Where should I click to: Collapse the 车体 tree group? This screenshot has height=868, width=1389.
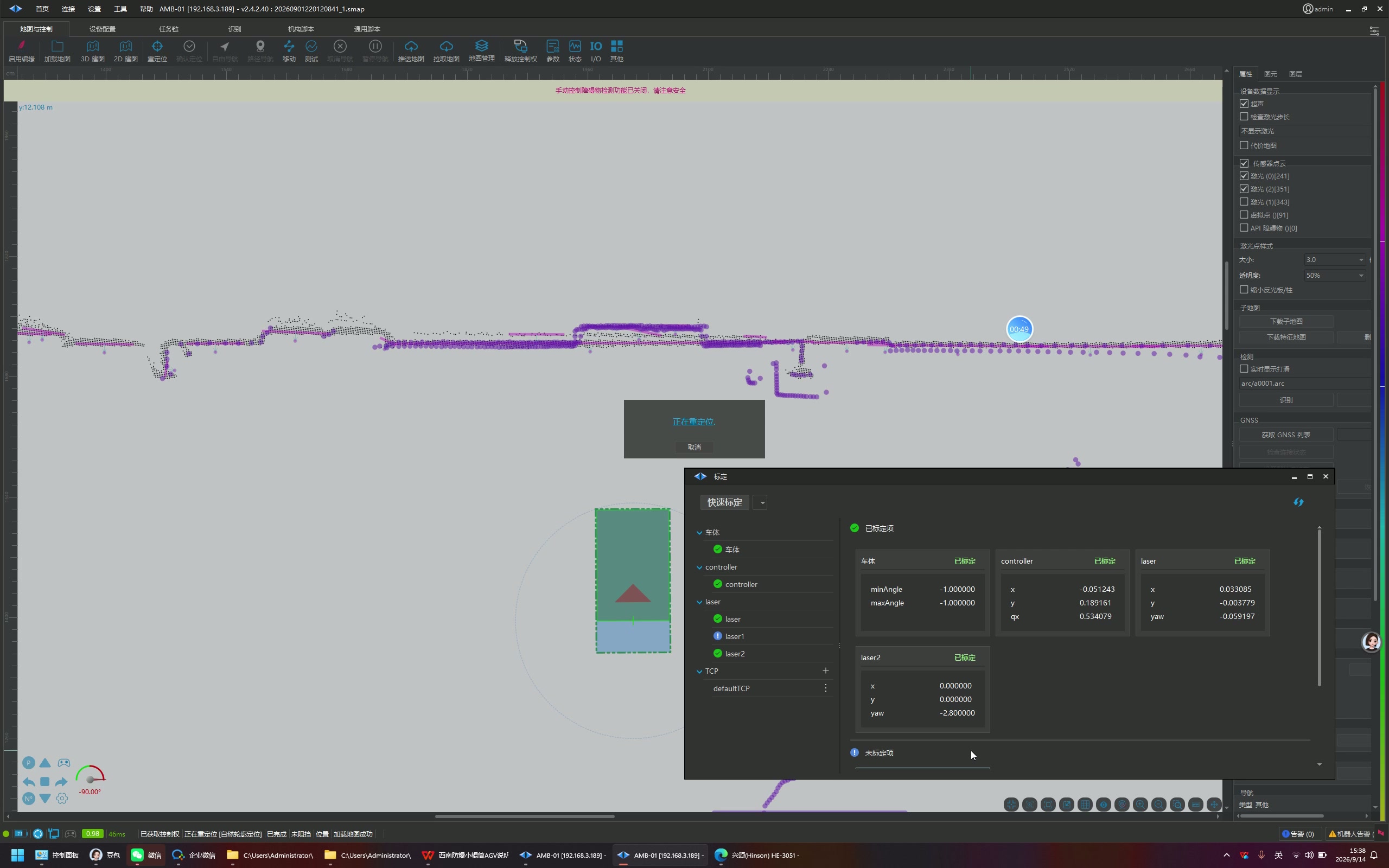(700, 533)
